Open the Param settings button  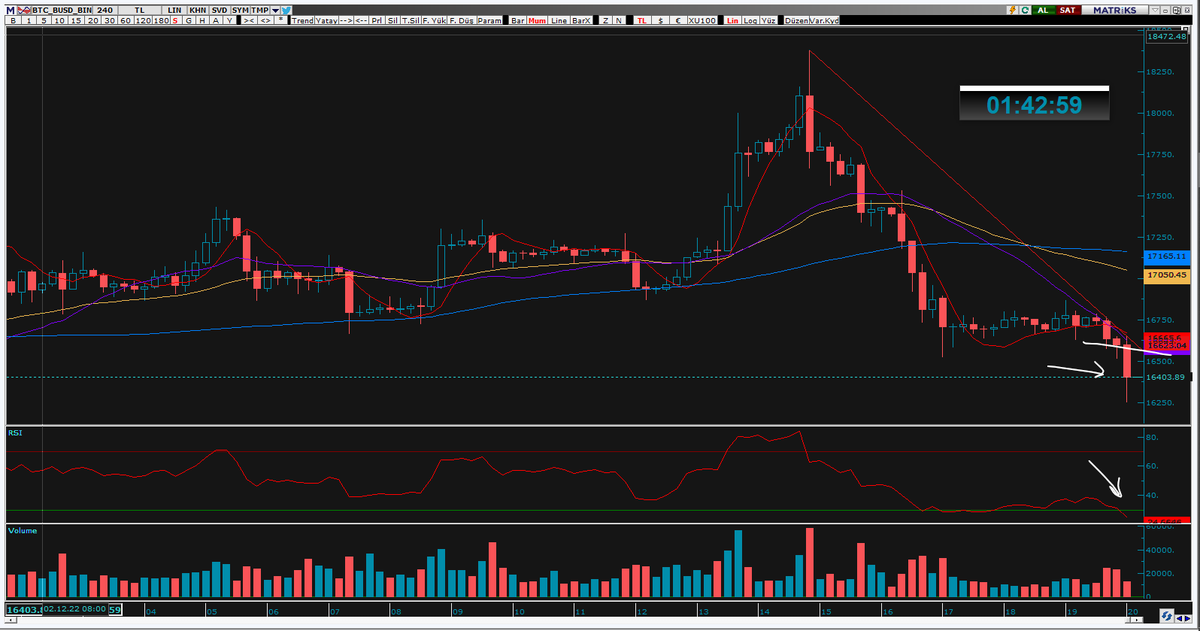pos(490,21)
